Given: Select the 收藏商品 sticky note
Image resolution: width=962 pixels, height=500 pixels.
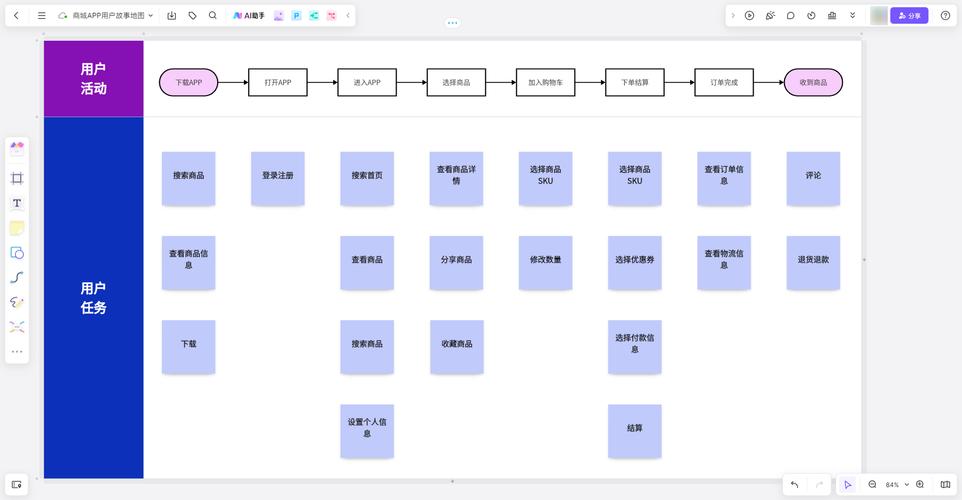Looking at the screenshot, I should pos(457,347).
